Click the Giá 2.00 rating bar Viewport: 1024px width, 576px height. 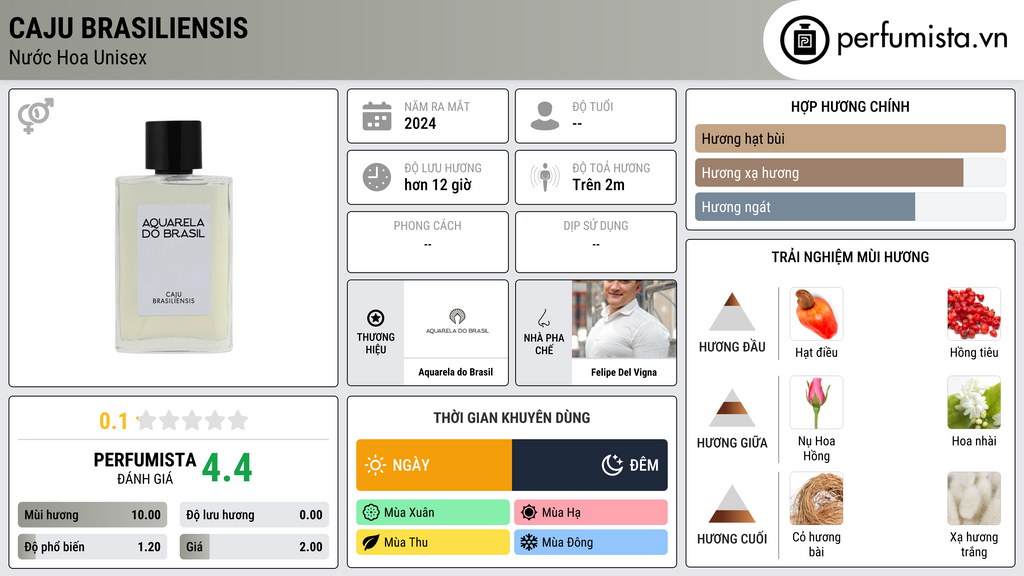pos(254,547)
